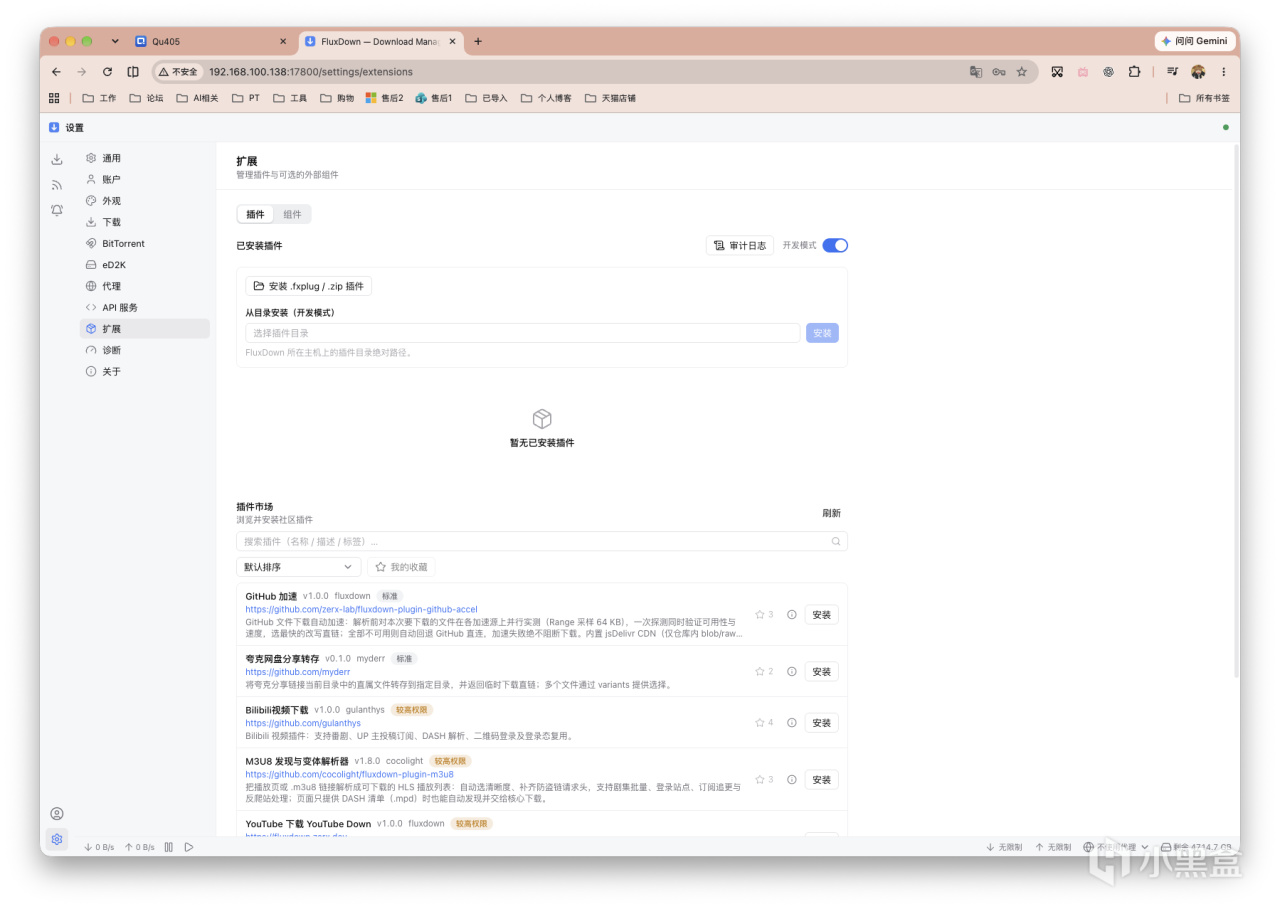Switch to the 组件 tab
1280x909 pixels.
pyautogui.click(x=292, y=214)
